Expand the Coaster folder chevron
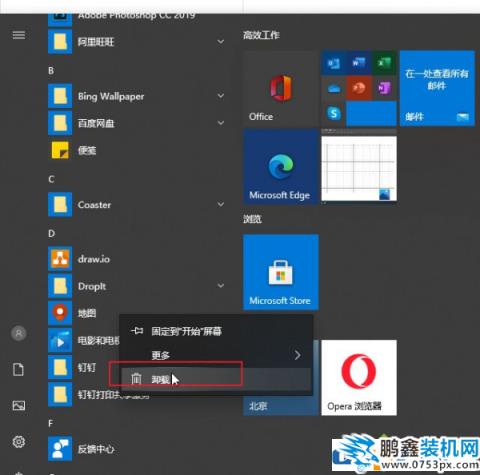Image resolution: width=480 pixels, height=475 pixels. pos(221,204)
